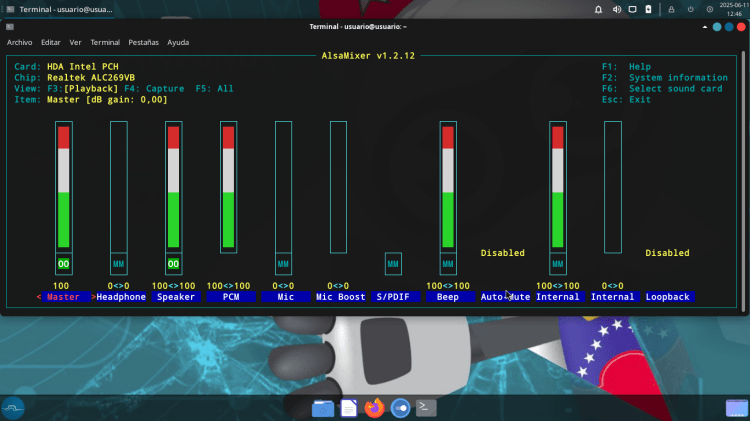Viewport: 750px width, 421px height.
Task: Open the file manager folder in dock
Action: pos(323,408)
